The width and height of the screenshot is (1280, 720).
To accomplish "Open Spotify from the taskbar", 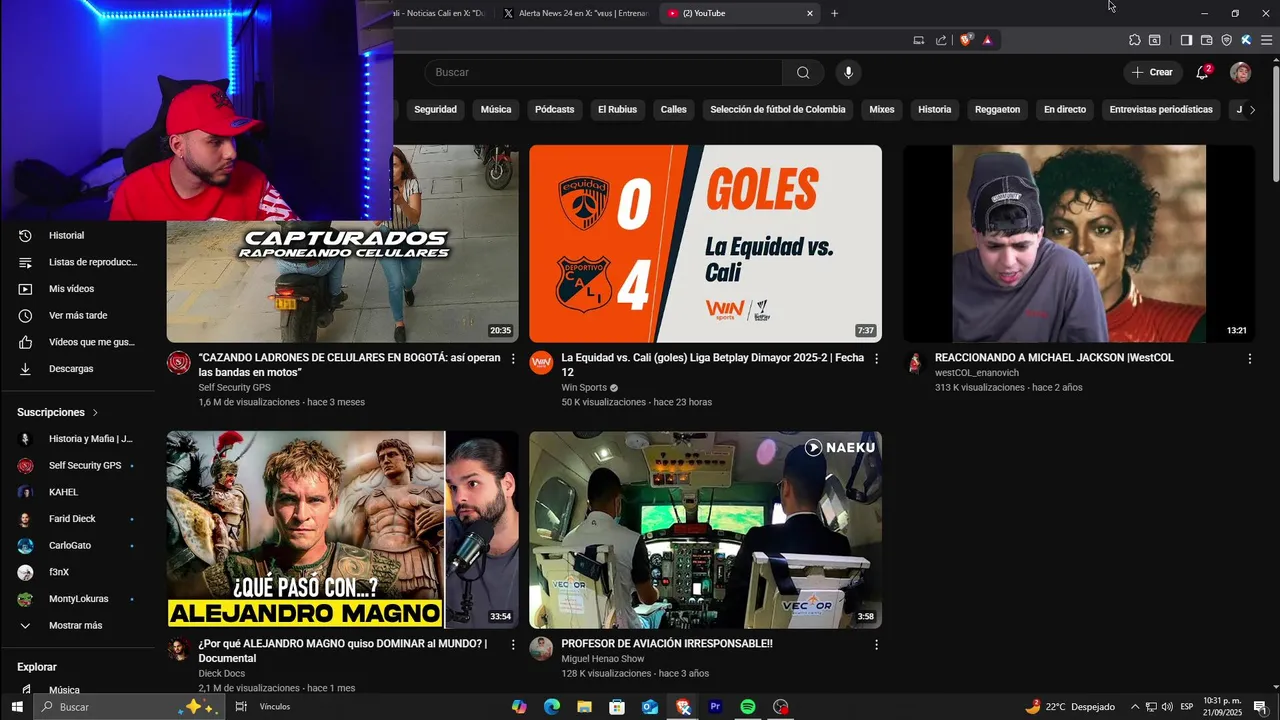I will point(748,707).
